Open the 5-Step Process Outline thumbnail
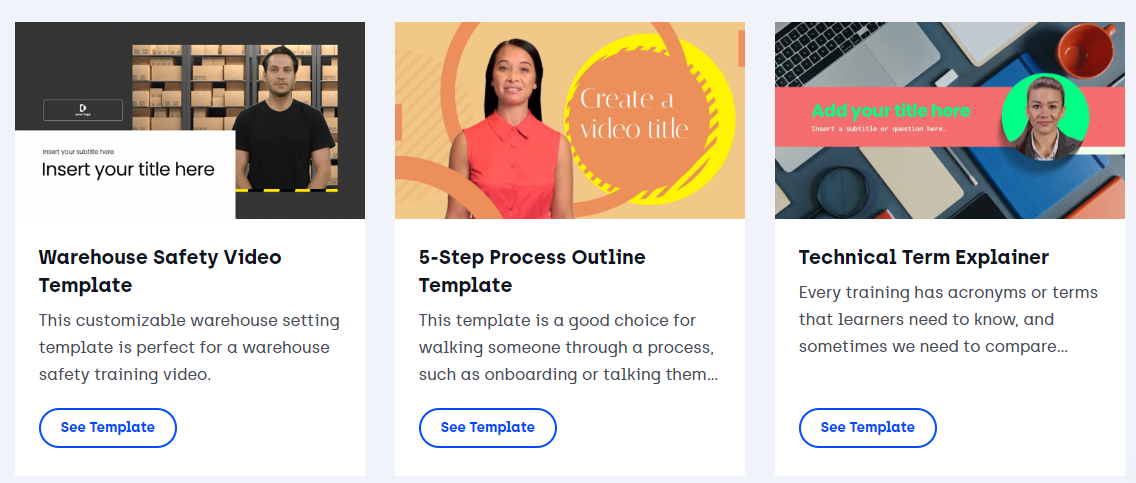Image resolution: width=1136 pixels, height=483 pixels. [569, 120]
